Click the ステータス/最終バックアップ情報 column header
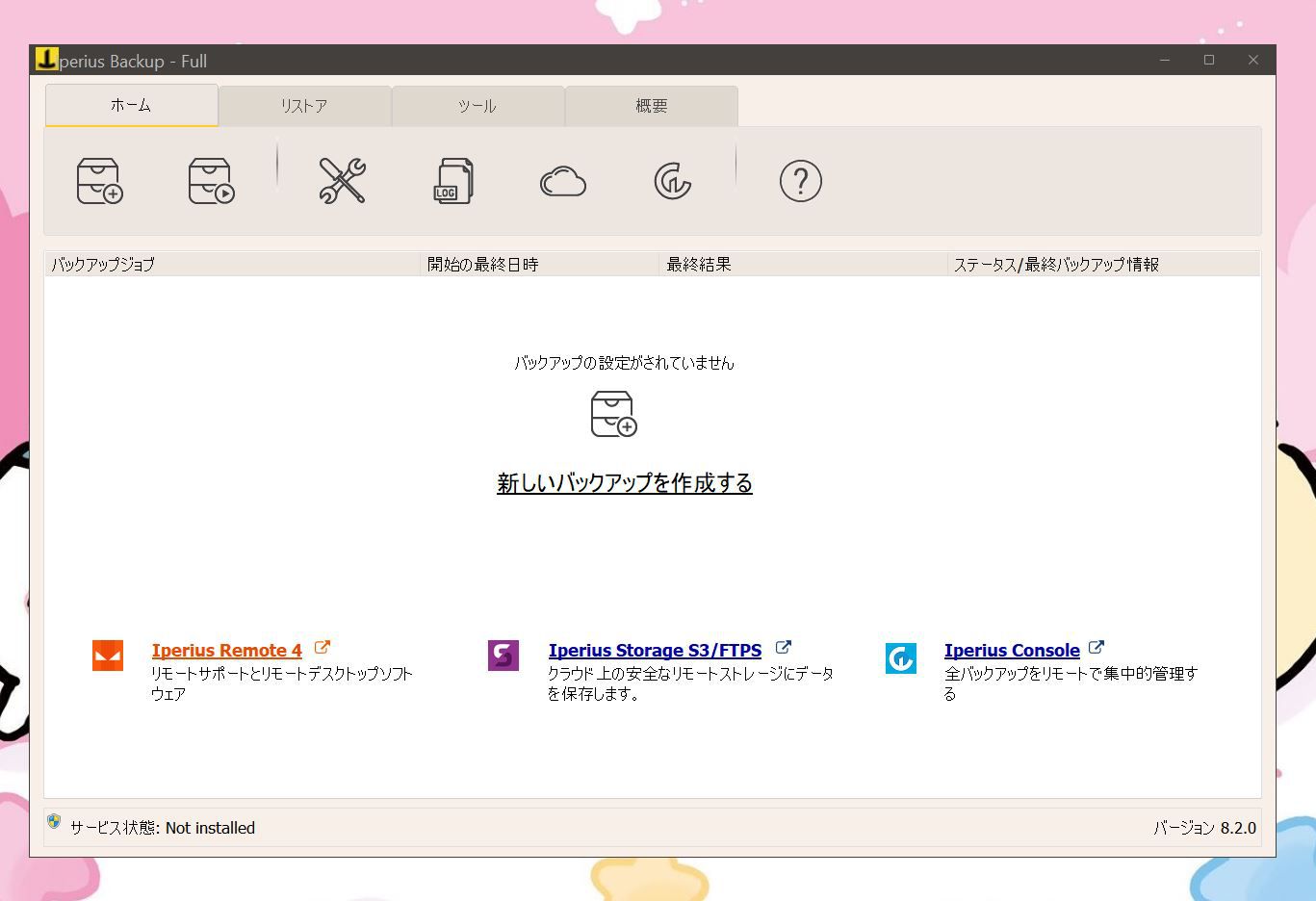 (x=1104, y=264)
